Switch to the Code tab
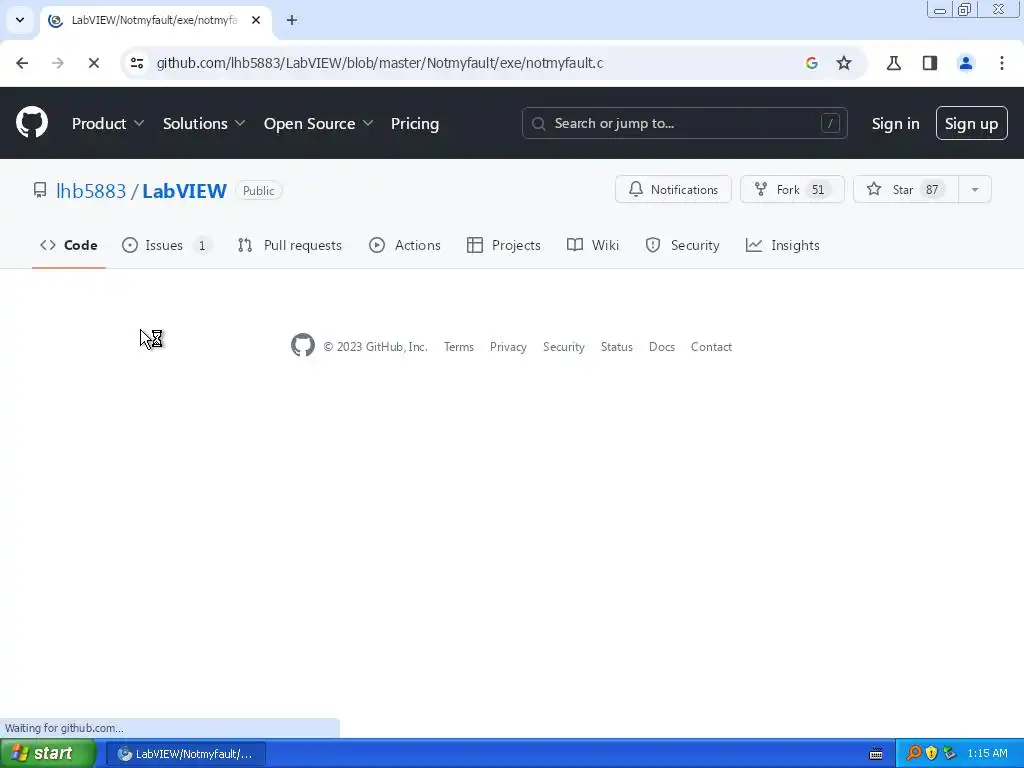 point(69,246)
